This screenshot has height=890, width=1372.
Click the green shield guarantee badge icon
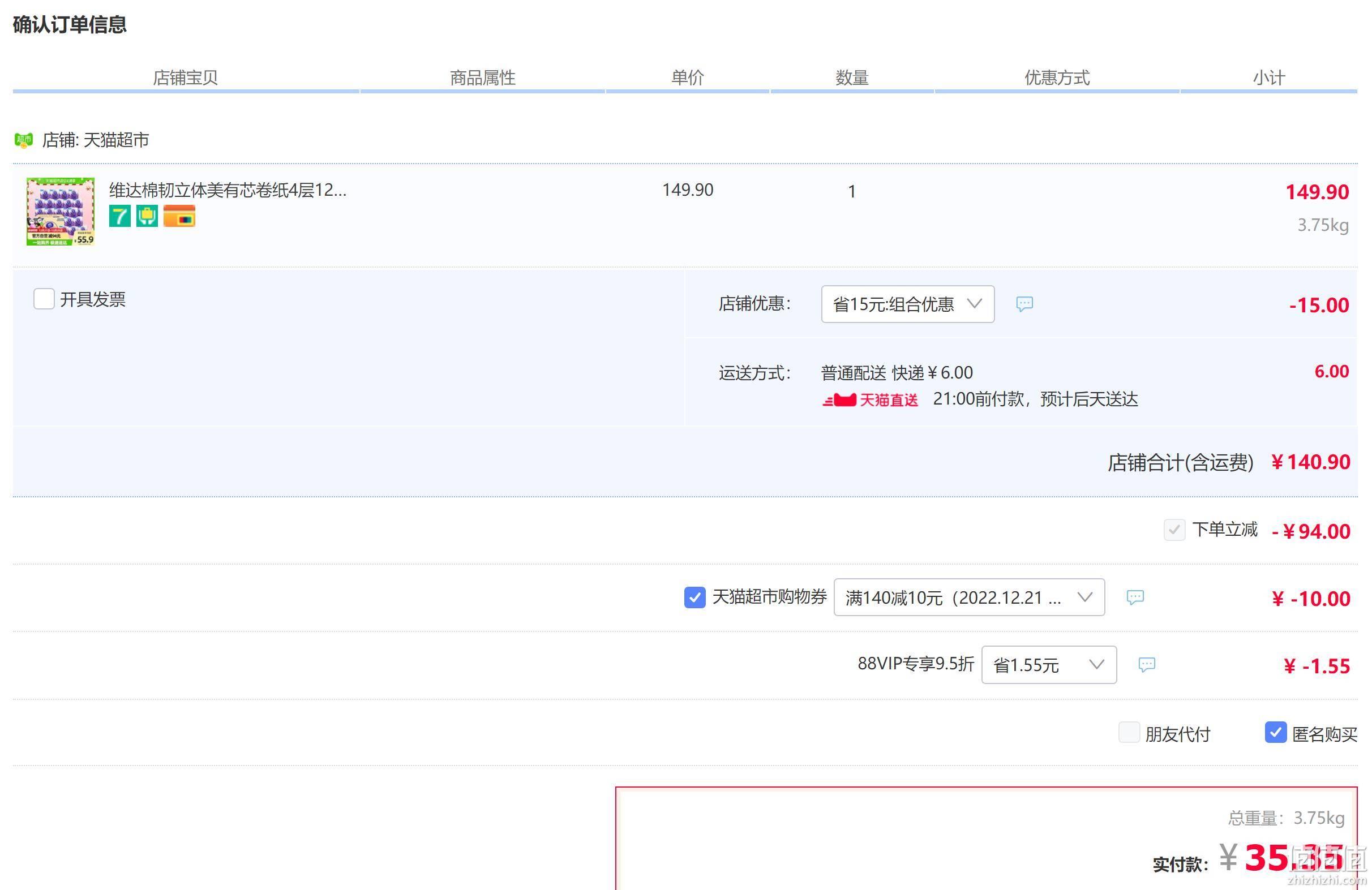(x=147, y=216)
